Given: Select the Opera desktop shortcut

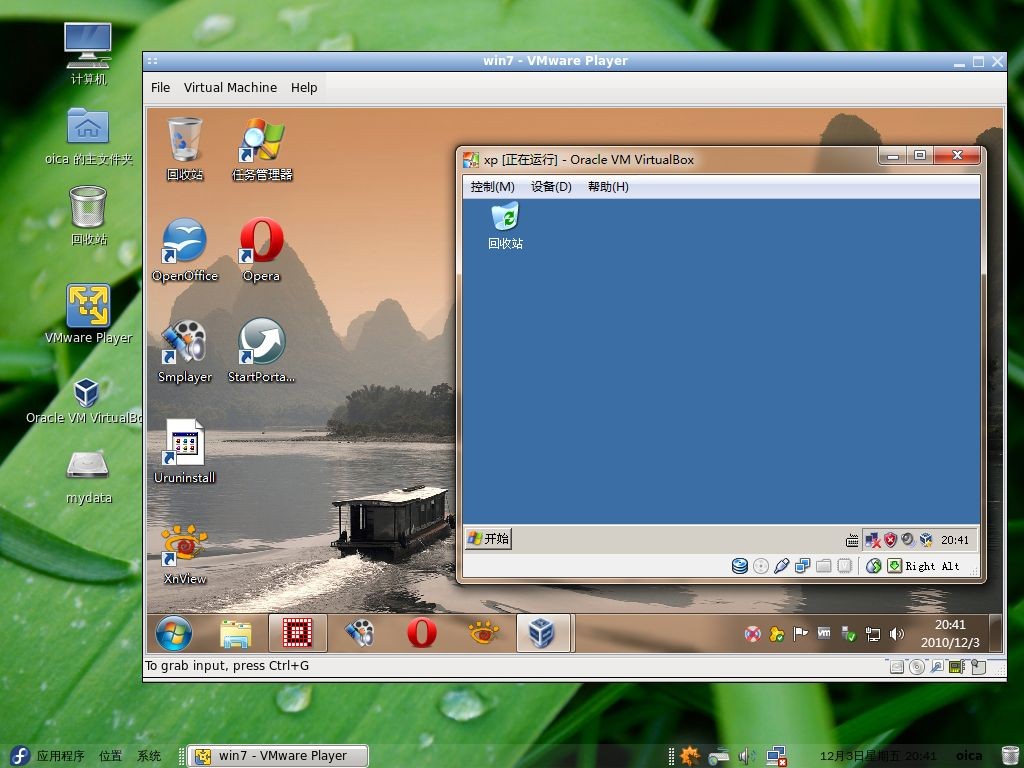Looking at the screenshot, I should coord(262,250).
